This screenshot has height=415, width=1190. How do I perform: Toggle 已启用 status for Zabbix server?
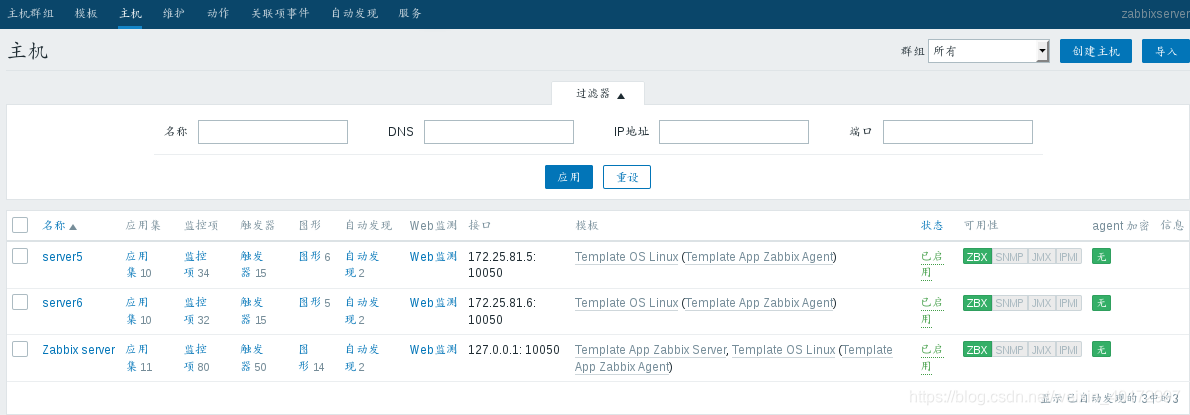point(932,357)
